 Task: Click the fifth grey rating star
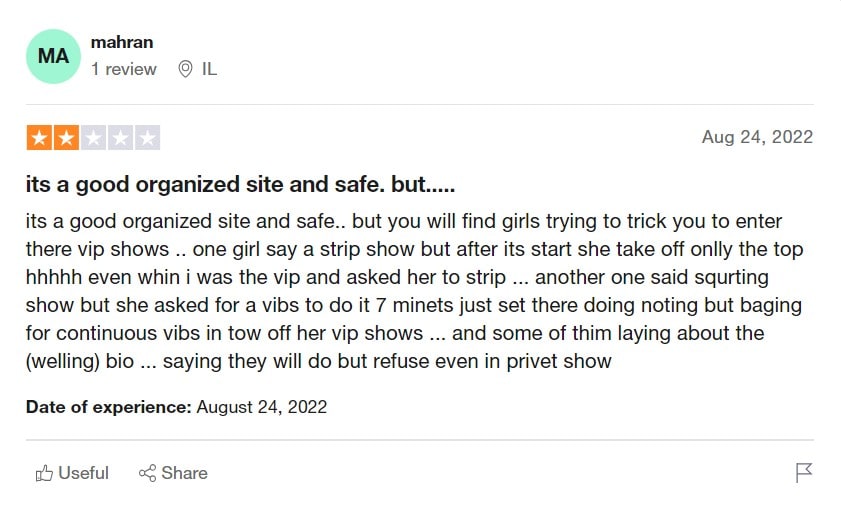[x=147, y=138]
